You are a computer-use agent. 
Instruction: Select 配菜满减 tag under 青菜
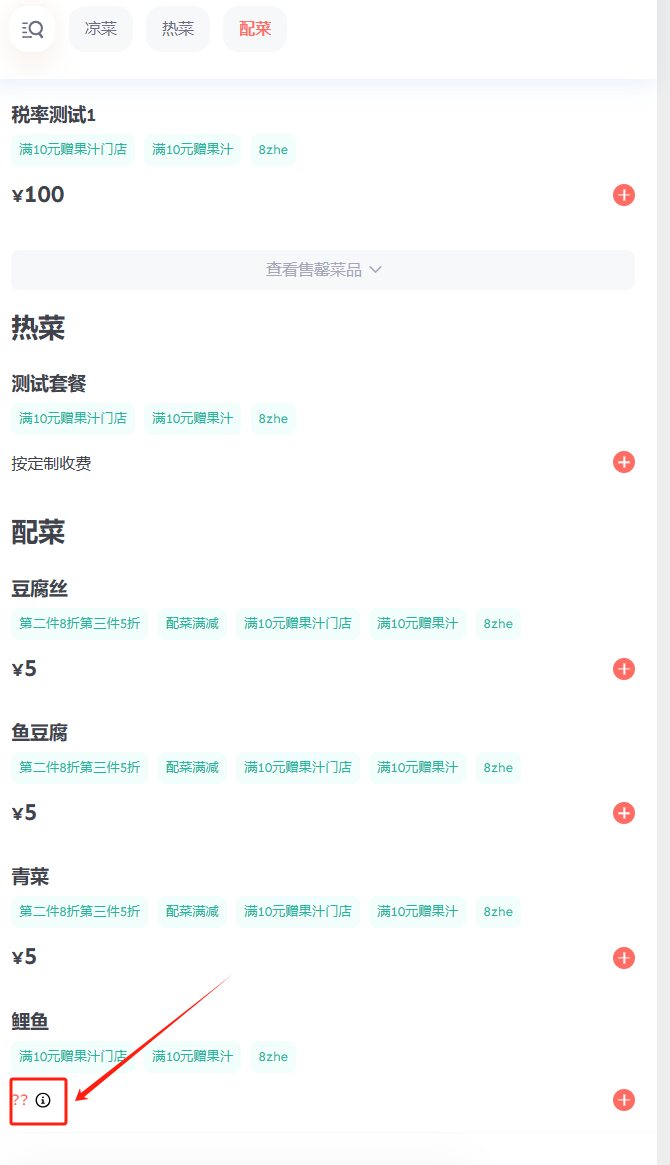tap(192, 912)
